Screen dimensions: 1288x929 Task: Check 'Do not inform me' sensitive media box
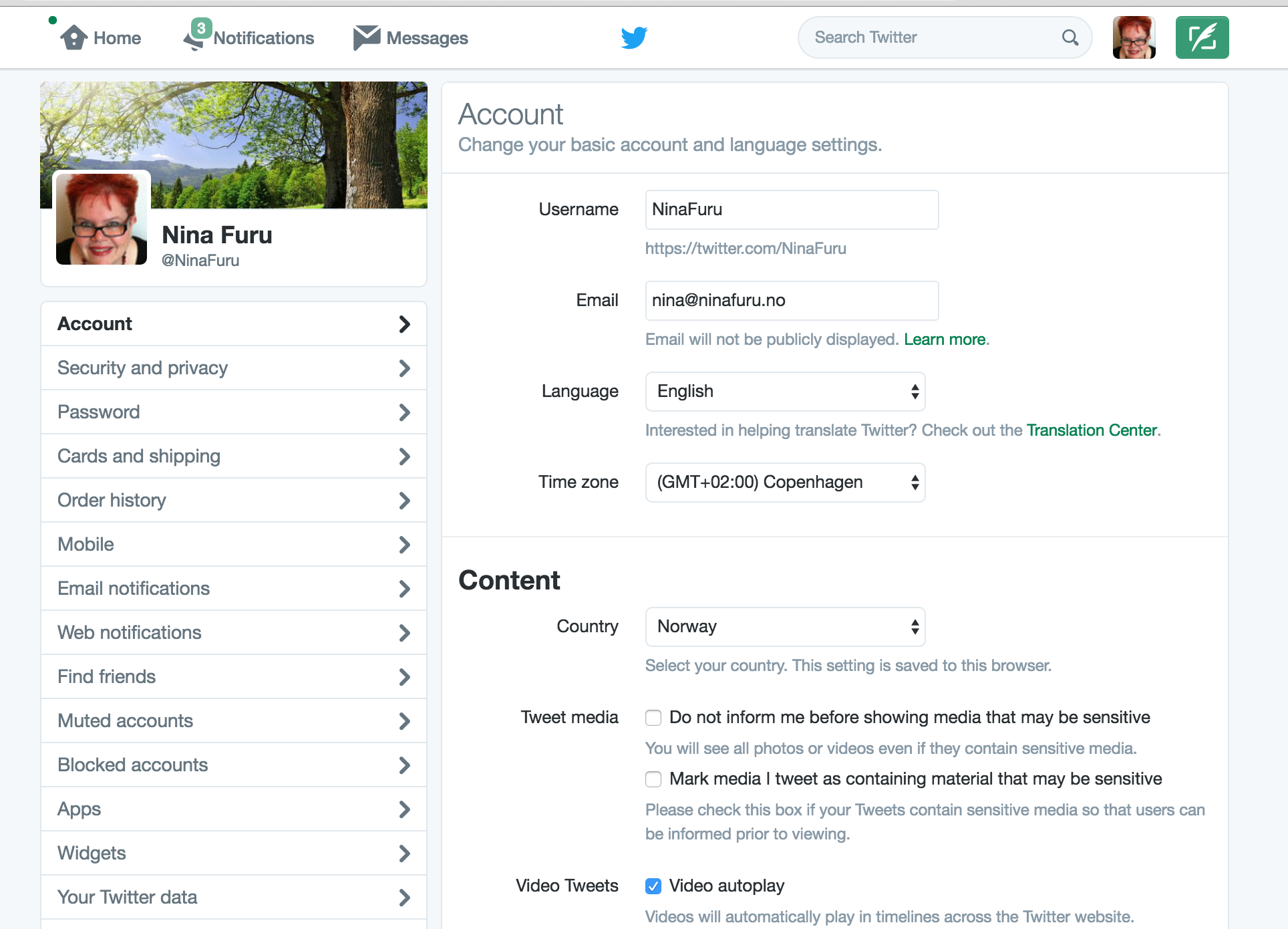point(653,718)
